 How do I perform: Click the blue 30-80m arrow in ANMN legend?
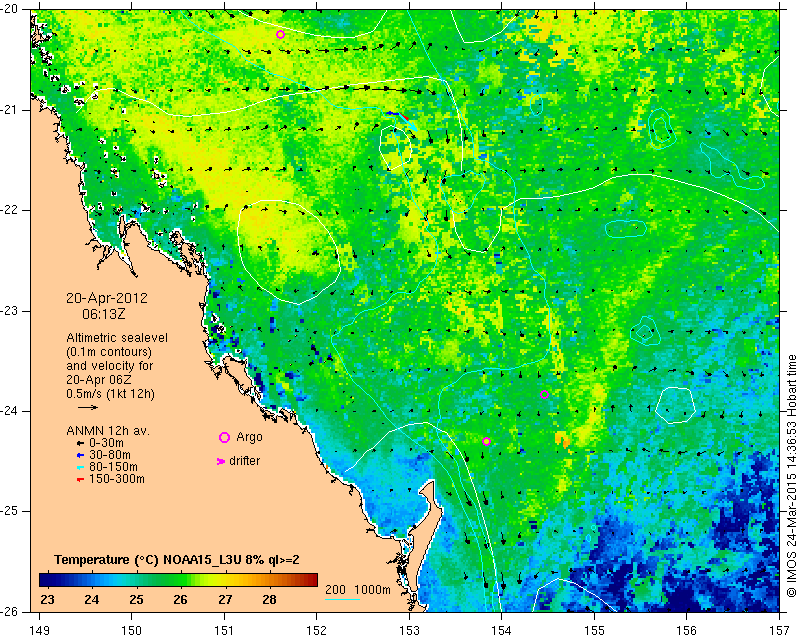80,455
